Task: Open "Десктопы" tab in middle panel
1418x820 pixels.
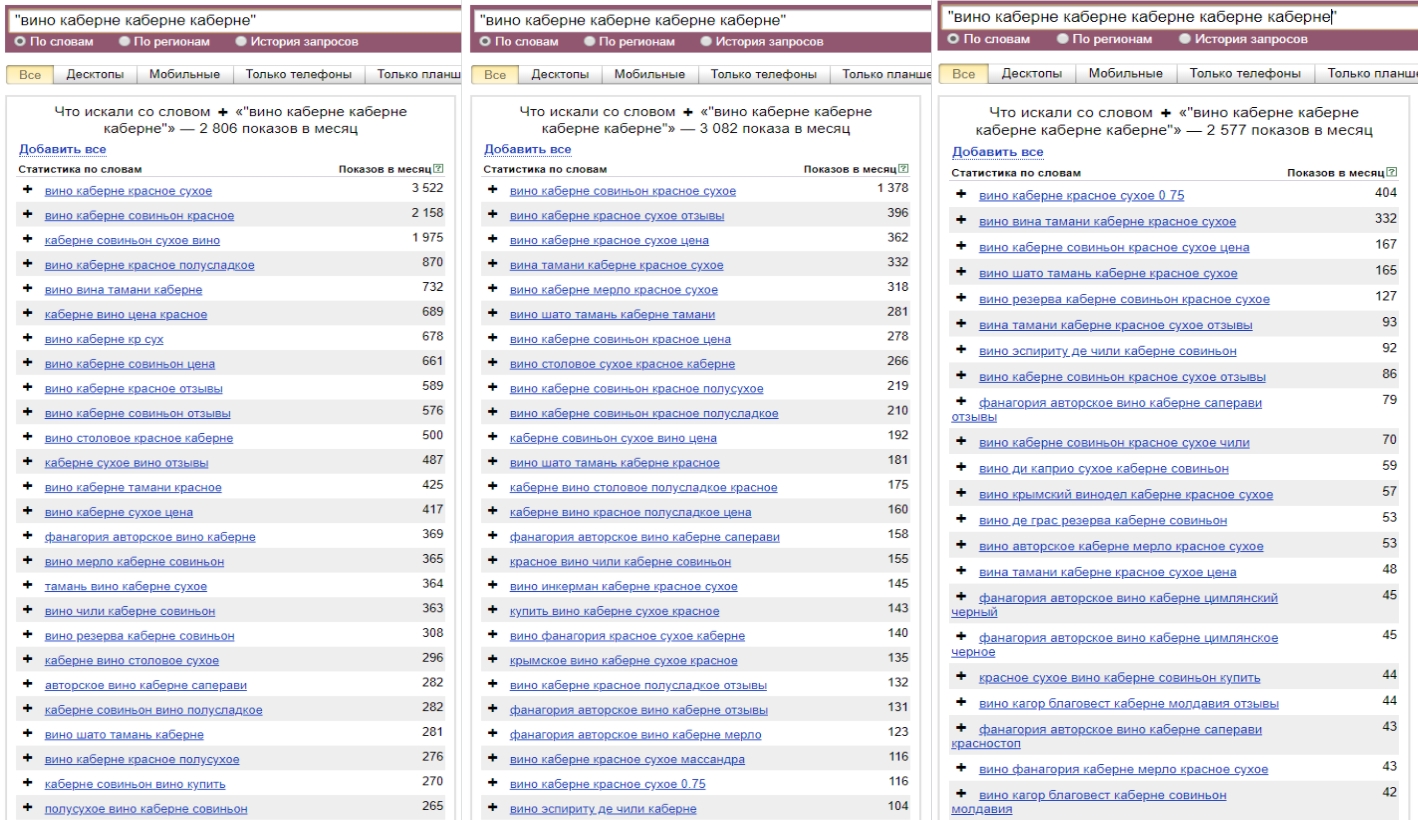Action: pos(559,75)
